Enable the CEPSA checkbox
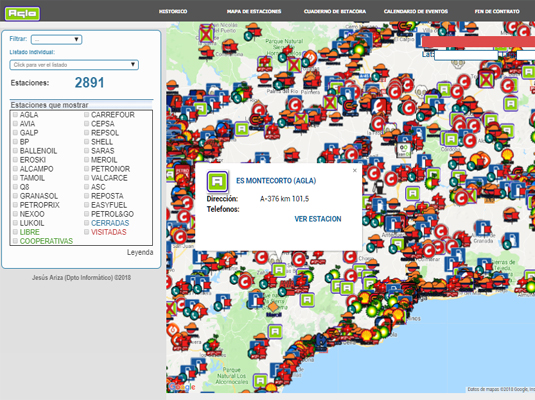 pyautogui.click(x=87, y=124)
